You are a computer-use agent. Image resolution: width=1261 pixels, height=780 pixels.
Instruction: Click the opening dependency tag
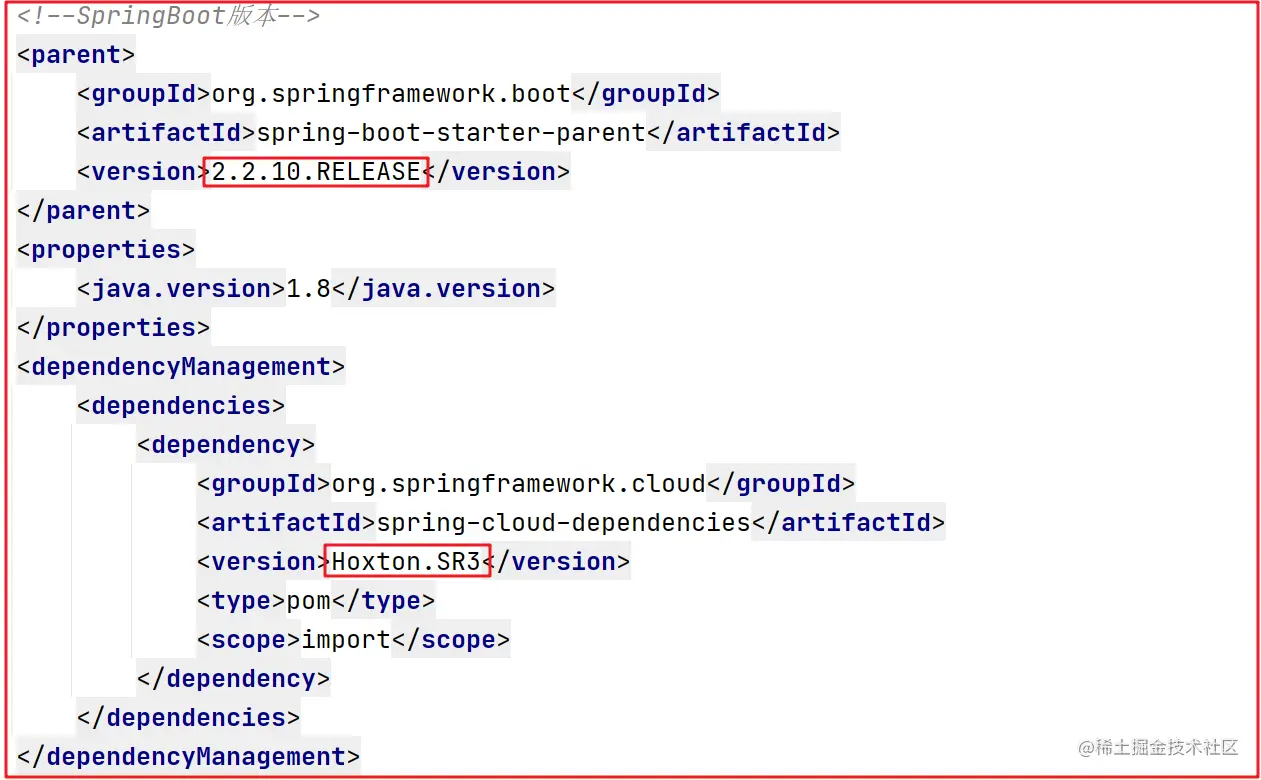[226, 445]
